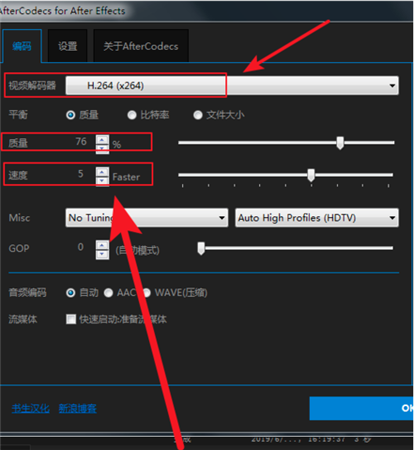Click the blue OK button
414x450 pixels.
coord(361,408)
